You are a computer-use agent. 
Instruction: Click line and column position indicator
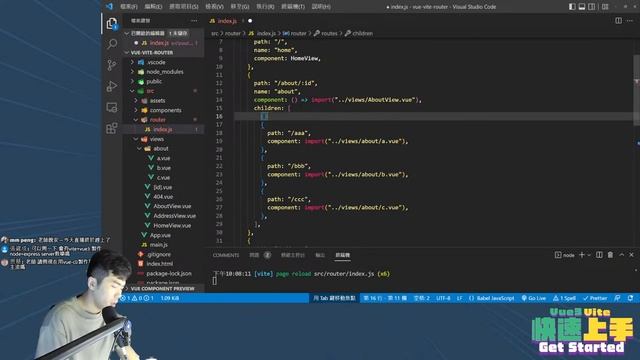coord(385,298)
